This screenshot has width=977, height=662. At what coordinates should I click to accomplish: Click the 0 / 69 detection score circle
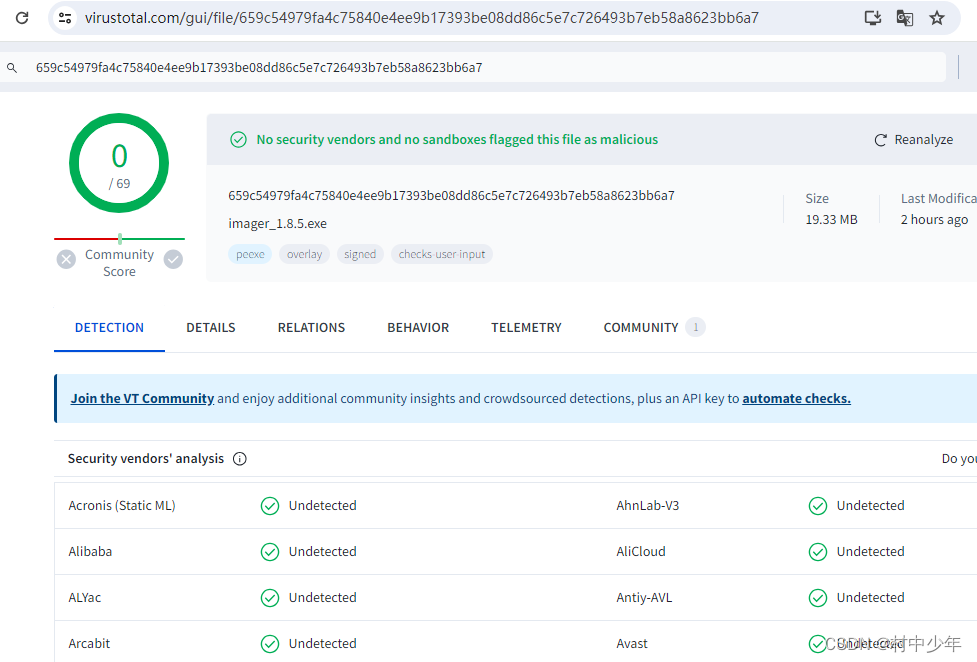(x=119, y=163)
